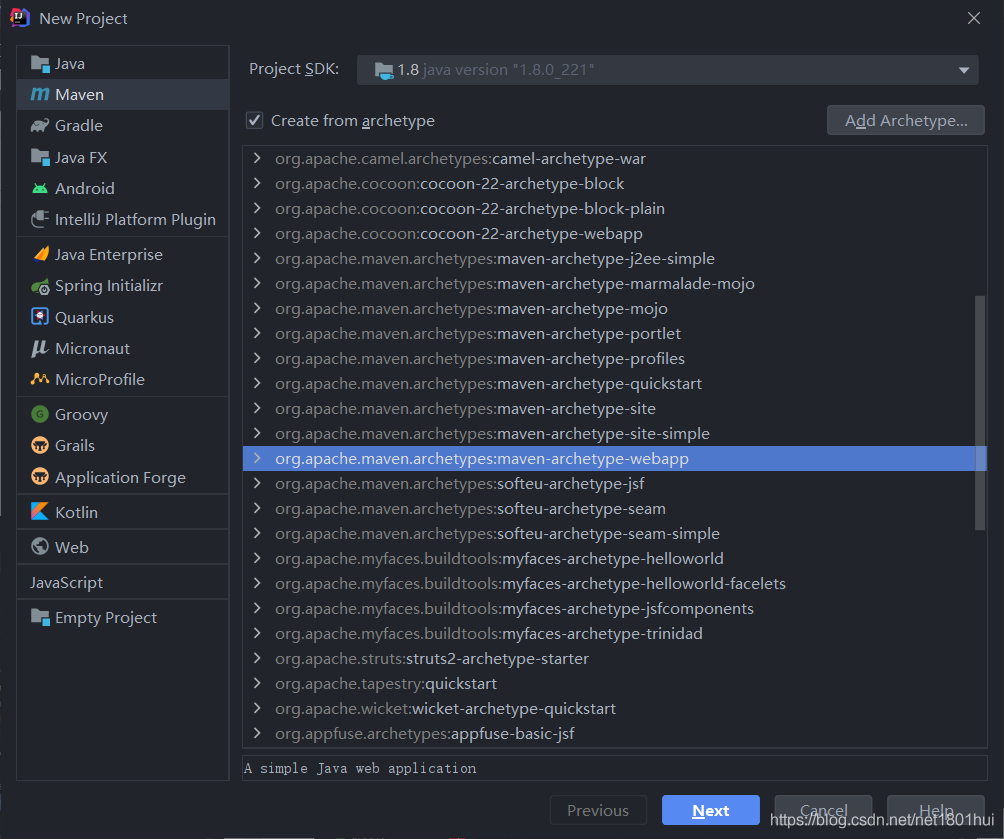Close the New Project dialog

pyautogui.click(x=974, y=18)
